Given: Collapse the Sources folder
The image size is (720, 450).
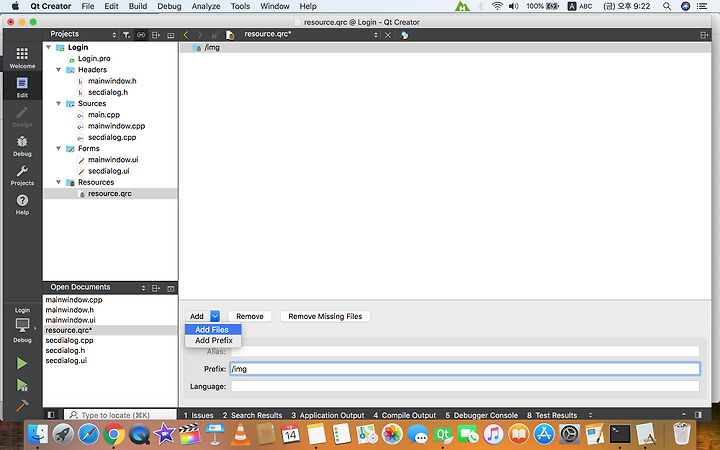Looking at the screenshot, I should [59, 103].
